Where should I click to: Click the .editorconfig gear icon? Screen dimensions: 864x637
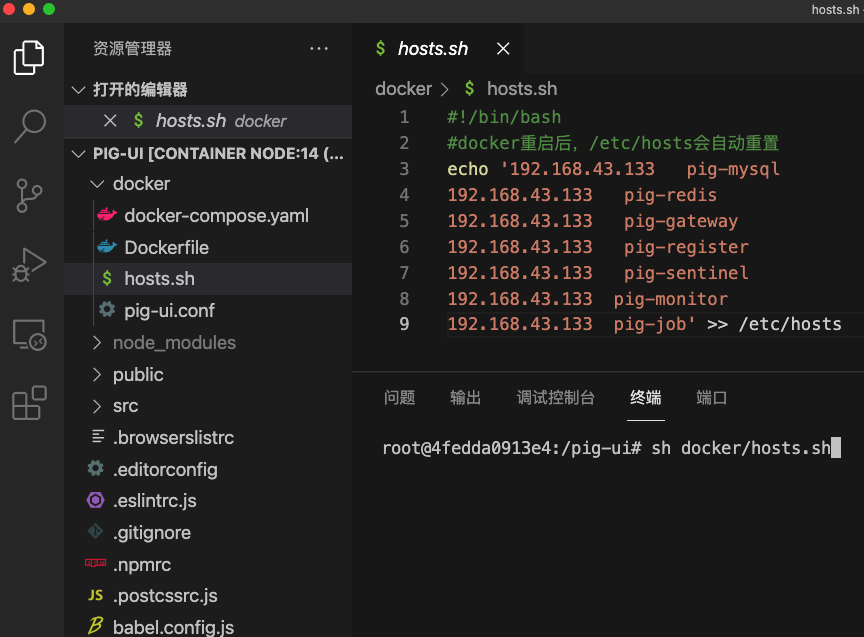point(96,468)
